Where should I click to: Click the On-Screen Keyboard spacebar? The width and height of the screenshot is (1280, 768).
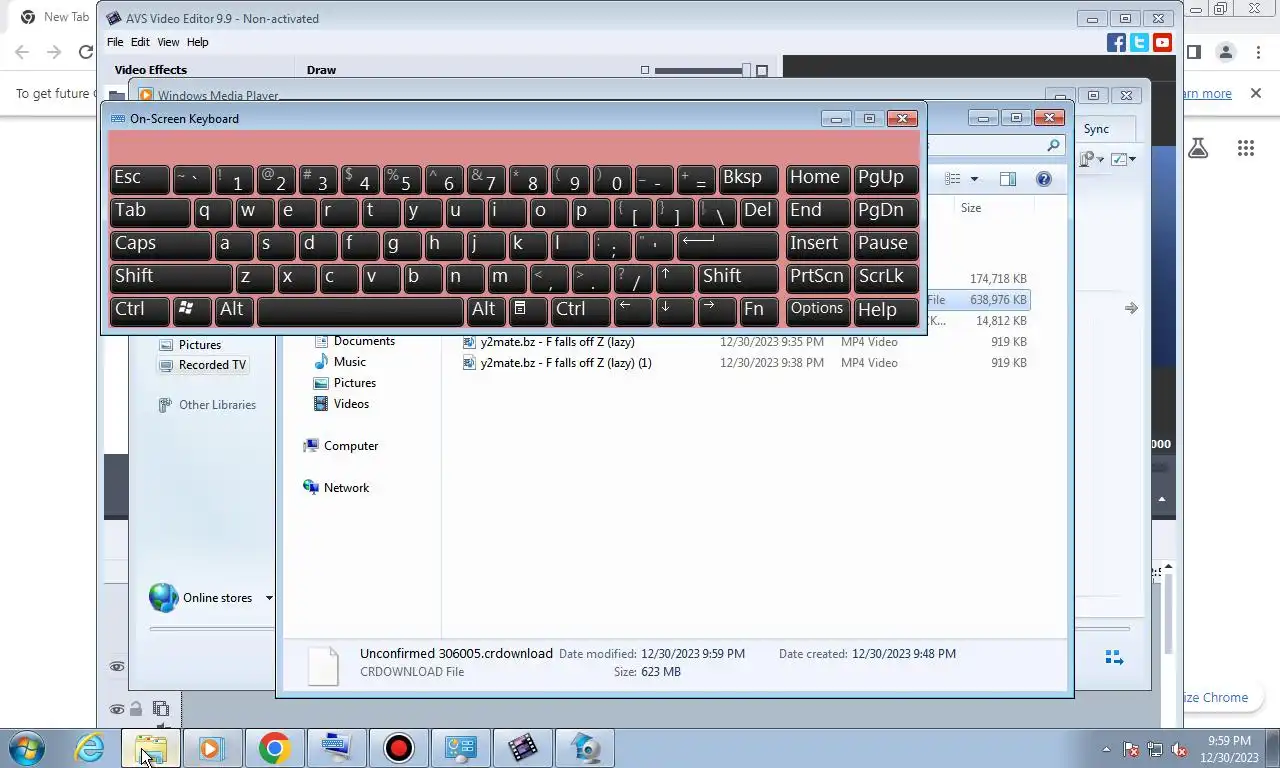(360, 310)
